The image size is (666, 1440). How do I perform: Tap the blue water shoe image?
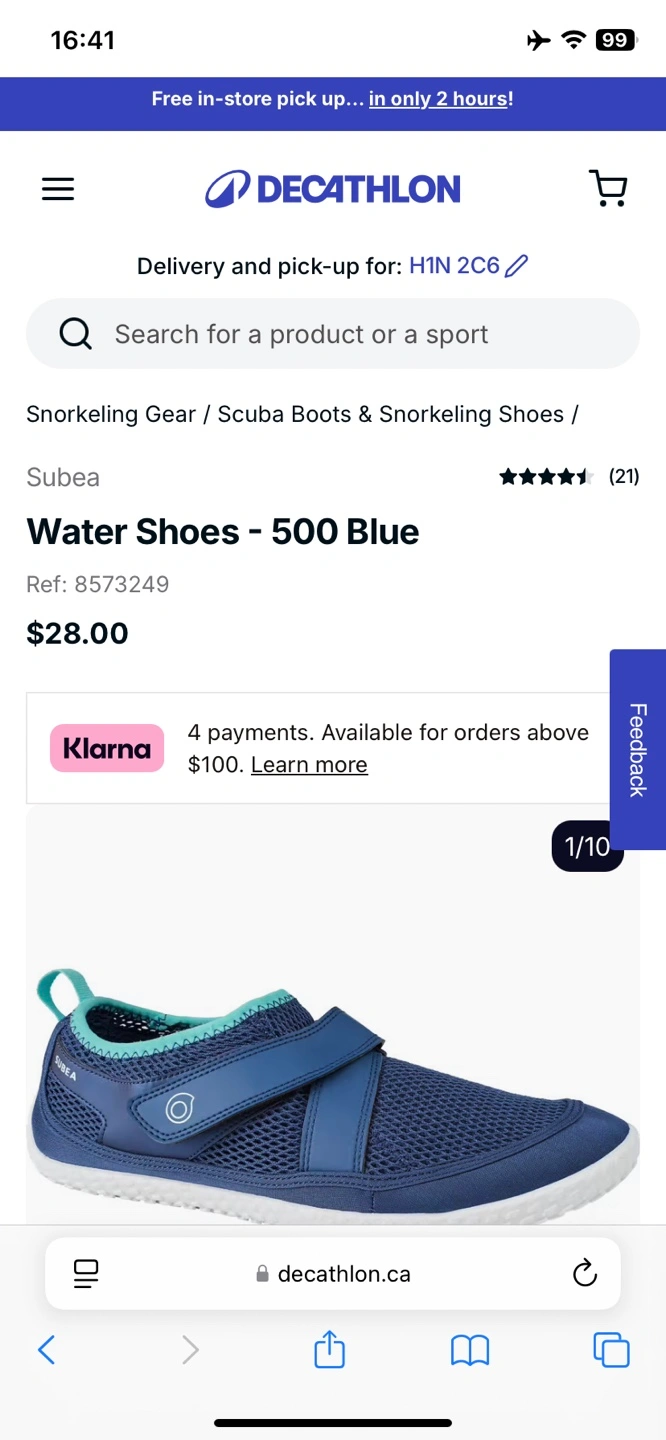click(x=333, y=1090)
